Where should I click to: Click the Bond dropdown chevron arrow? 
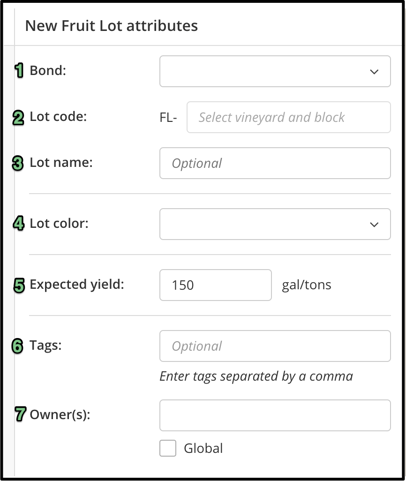click(x=374, y=72)
